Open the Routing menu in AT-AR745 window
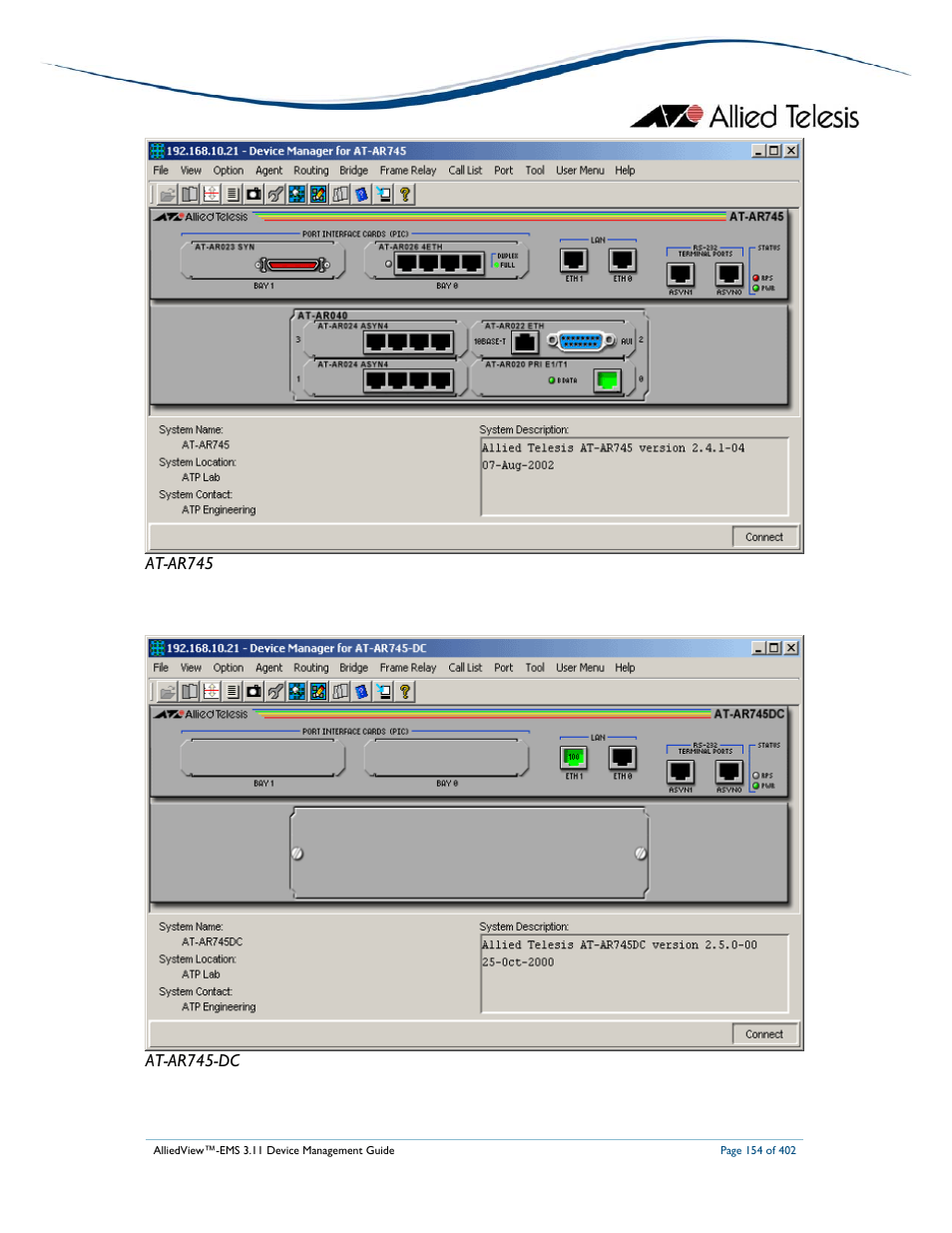The height and width of the screenshot is (1233, 952). click(311, 171)
